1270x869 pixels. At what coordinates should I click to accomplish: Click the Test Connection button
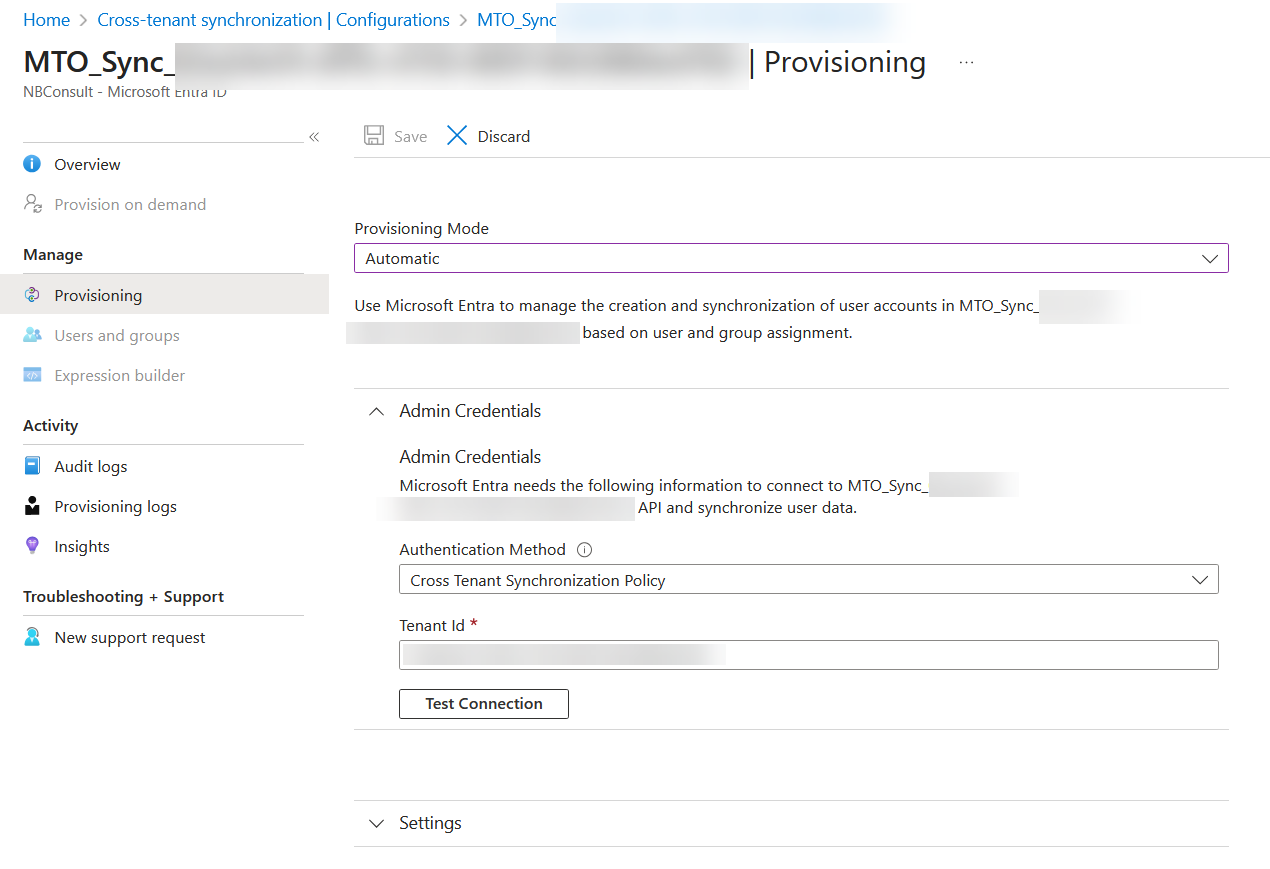click(x=484, y=703)
